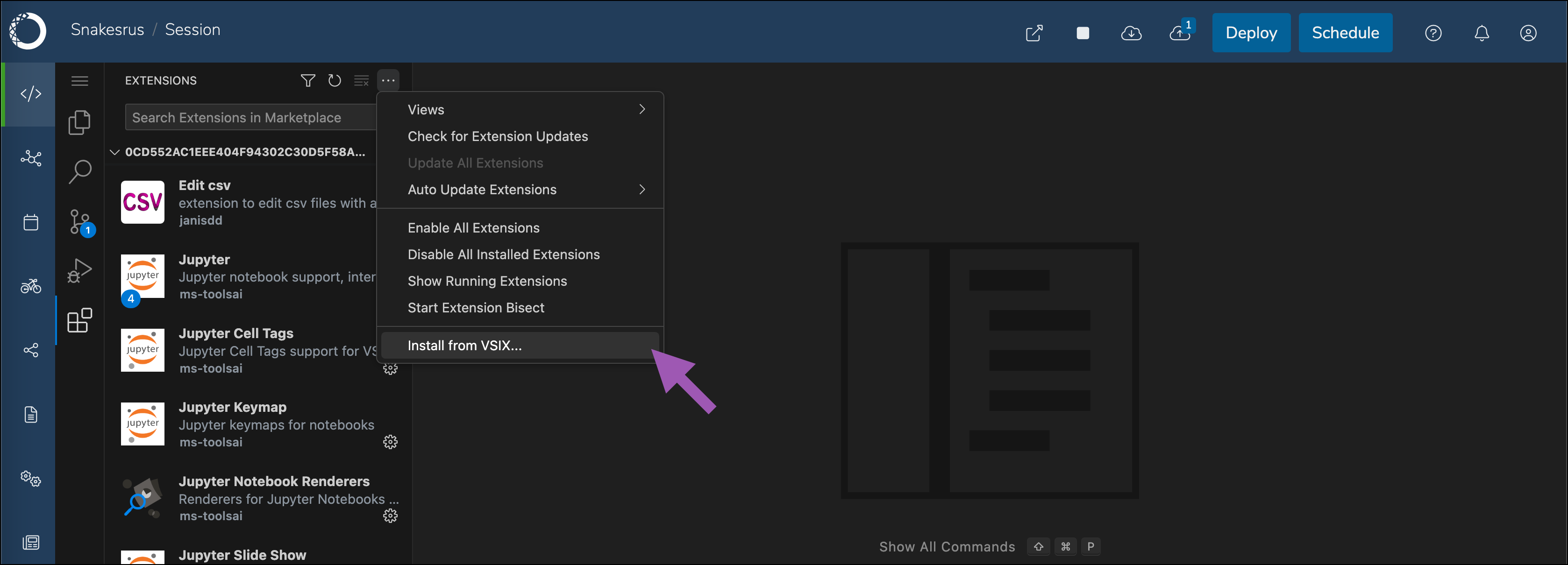Focus the Search Extensions in Marketplace field

click(x=249, y=117)
